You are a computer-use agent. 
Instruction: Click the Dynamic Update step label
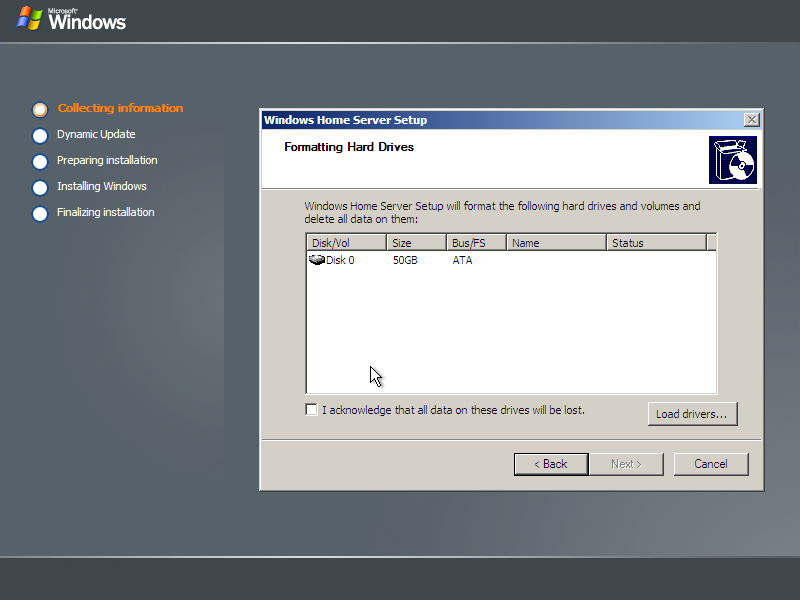click(96, 134)
